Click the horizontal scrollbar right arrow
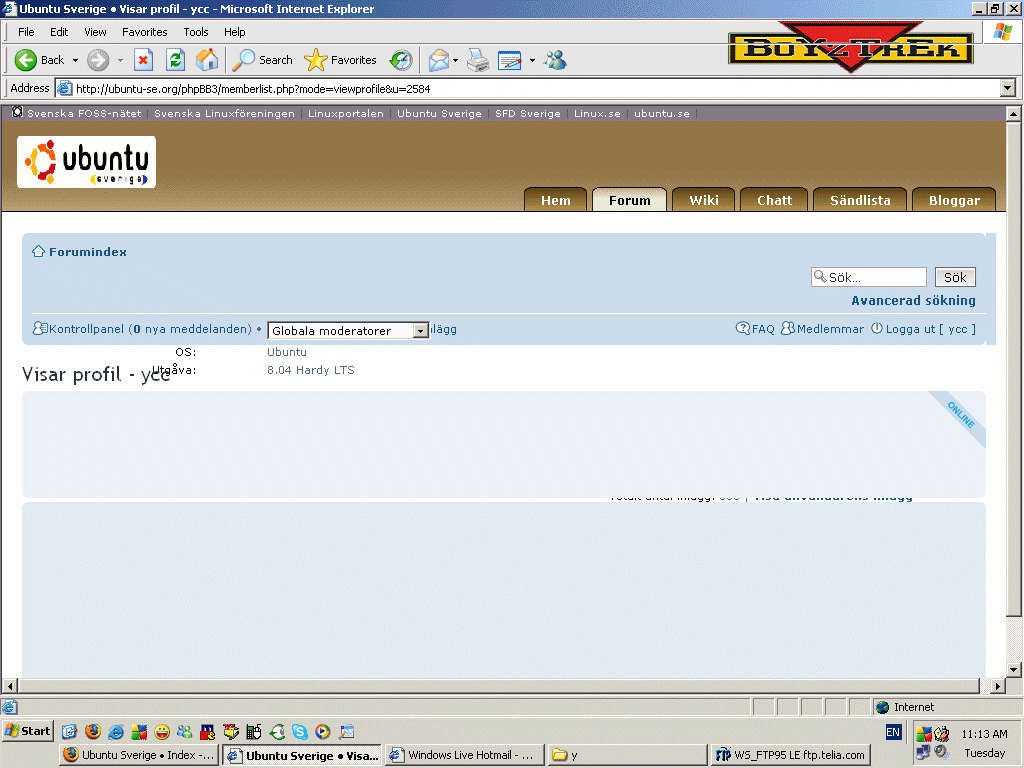Image resolution: width=1024 pixels, height=768 pixels. pyautogui.click(x=997, y=686)
